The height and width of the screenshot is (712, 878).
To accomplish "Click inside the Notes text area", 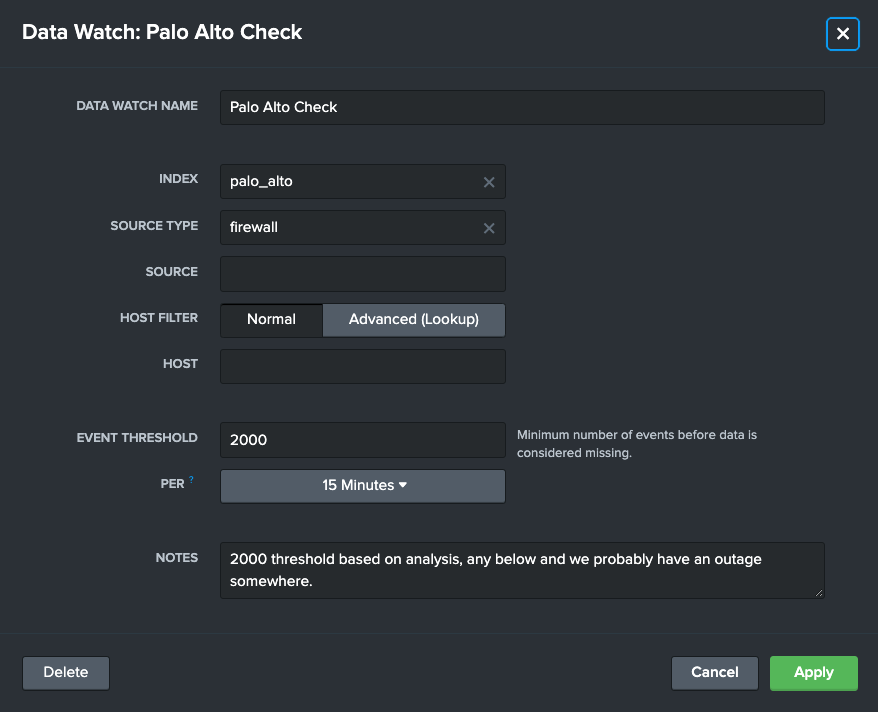I will pos(522,570).
